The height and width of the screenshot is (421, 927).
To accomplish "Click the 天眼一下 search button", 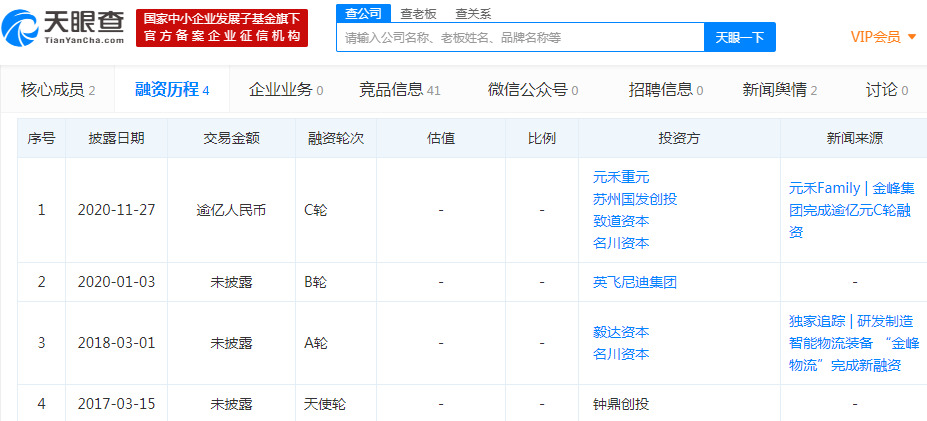I will pyautogui.click(x=740, y=37).
